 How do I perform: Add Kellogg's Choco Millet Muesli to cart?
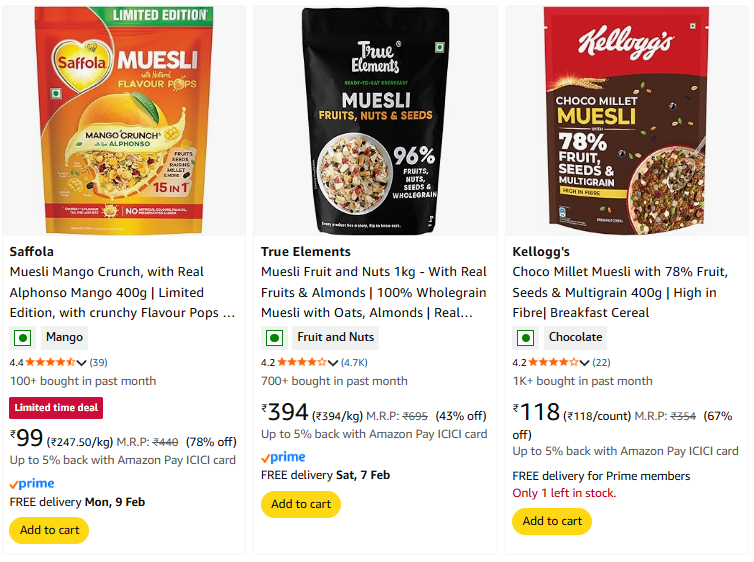(552, 521)
